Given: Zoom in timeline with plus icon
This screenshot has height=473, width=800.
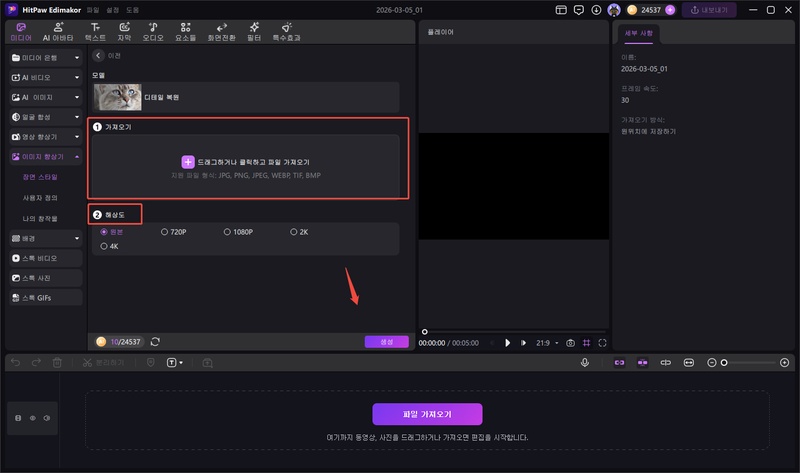Looking at the screenshot, I should coord(785,362).
